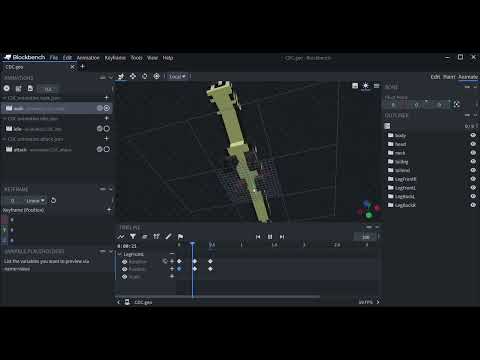Jump to previous keyframe in timeline
Screen dimensions: 480x360
coord(258,237)
